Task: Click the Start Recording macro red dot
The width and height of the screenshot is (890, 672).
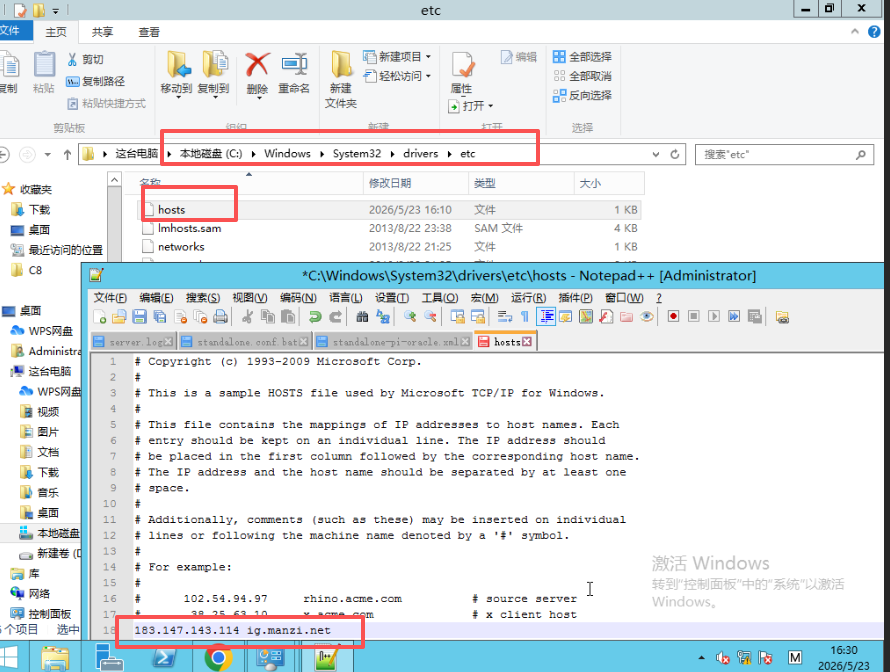Action: (x=673, y=316)
